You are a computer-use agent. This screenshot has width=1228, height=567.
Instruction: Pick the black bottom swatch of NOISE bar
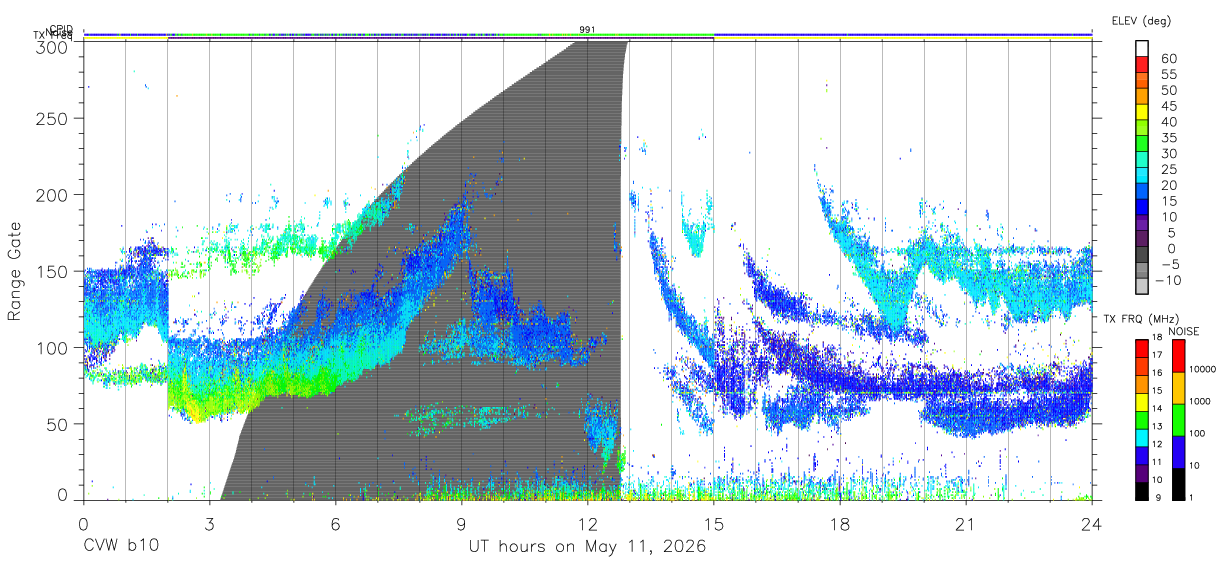point(1179,485)
